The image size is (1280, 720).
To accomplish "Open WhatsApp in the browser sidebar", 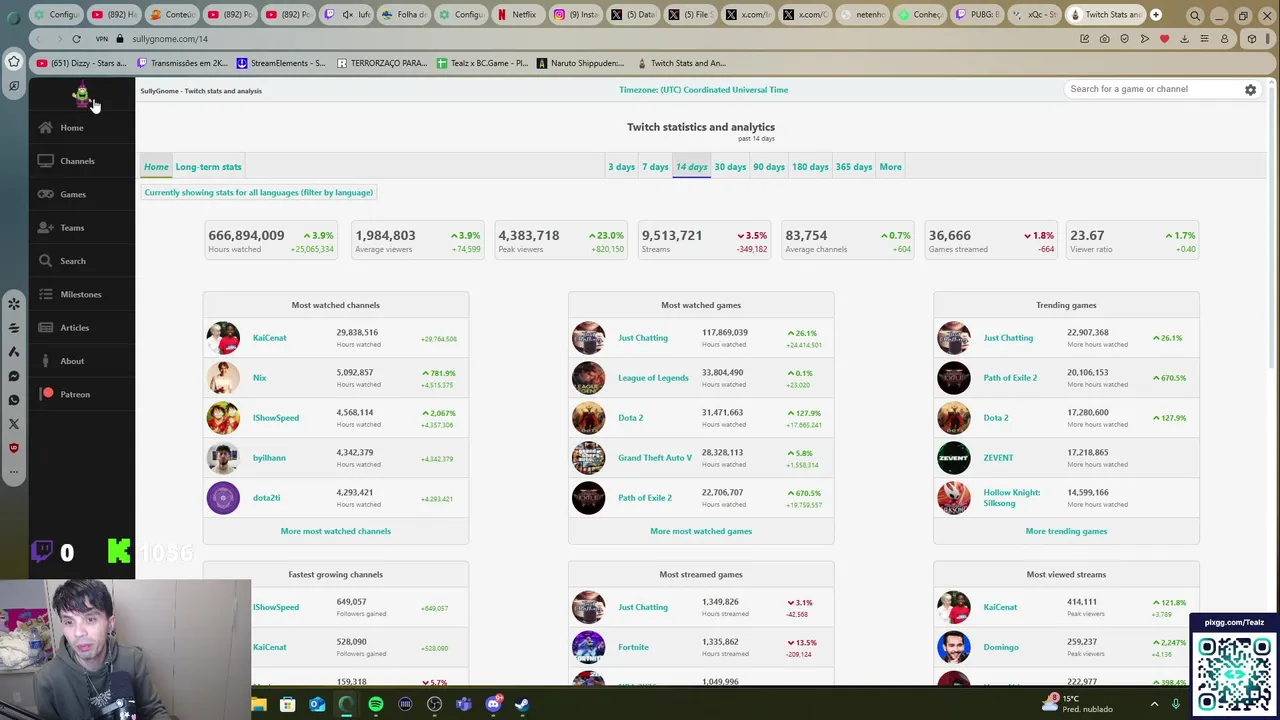I will click(14, 400).
